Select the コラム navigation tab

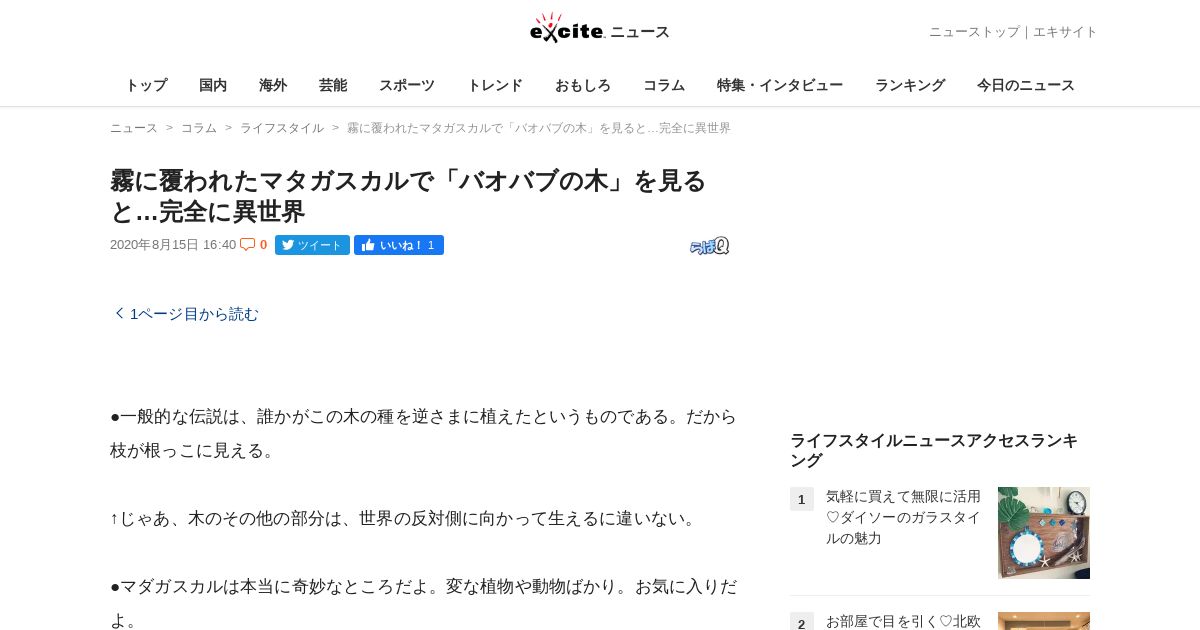pyautogui.click(x=664, y=85)
